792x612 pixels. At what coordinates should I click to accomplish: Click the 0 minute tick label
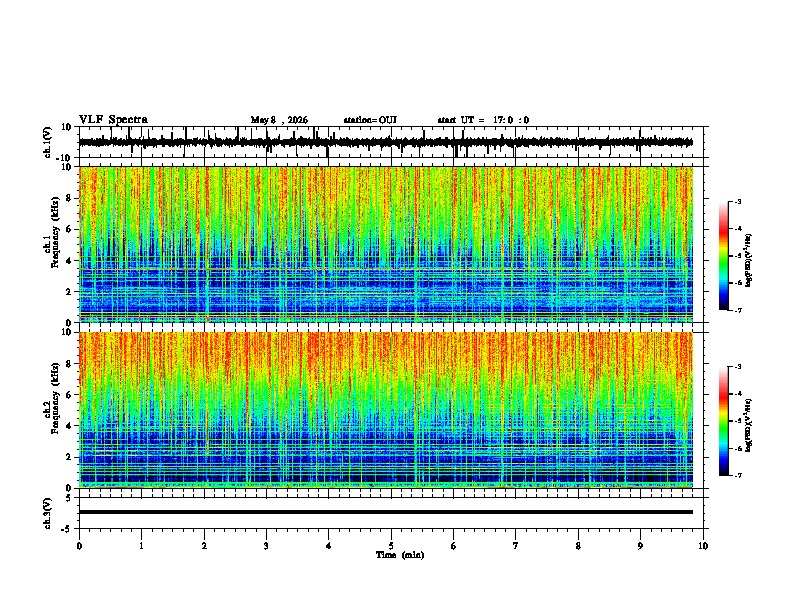pos(79,546)
